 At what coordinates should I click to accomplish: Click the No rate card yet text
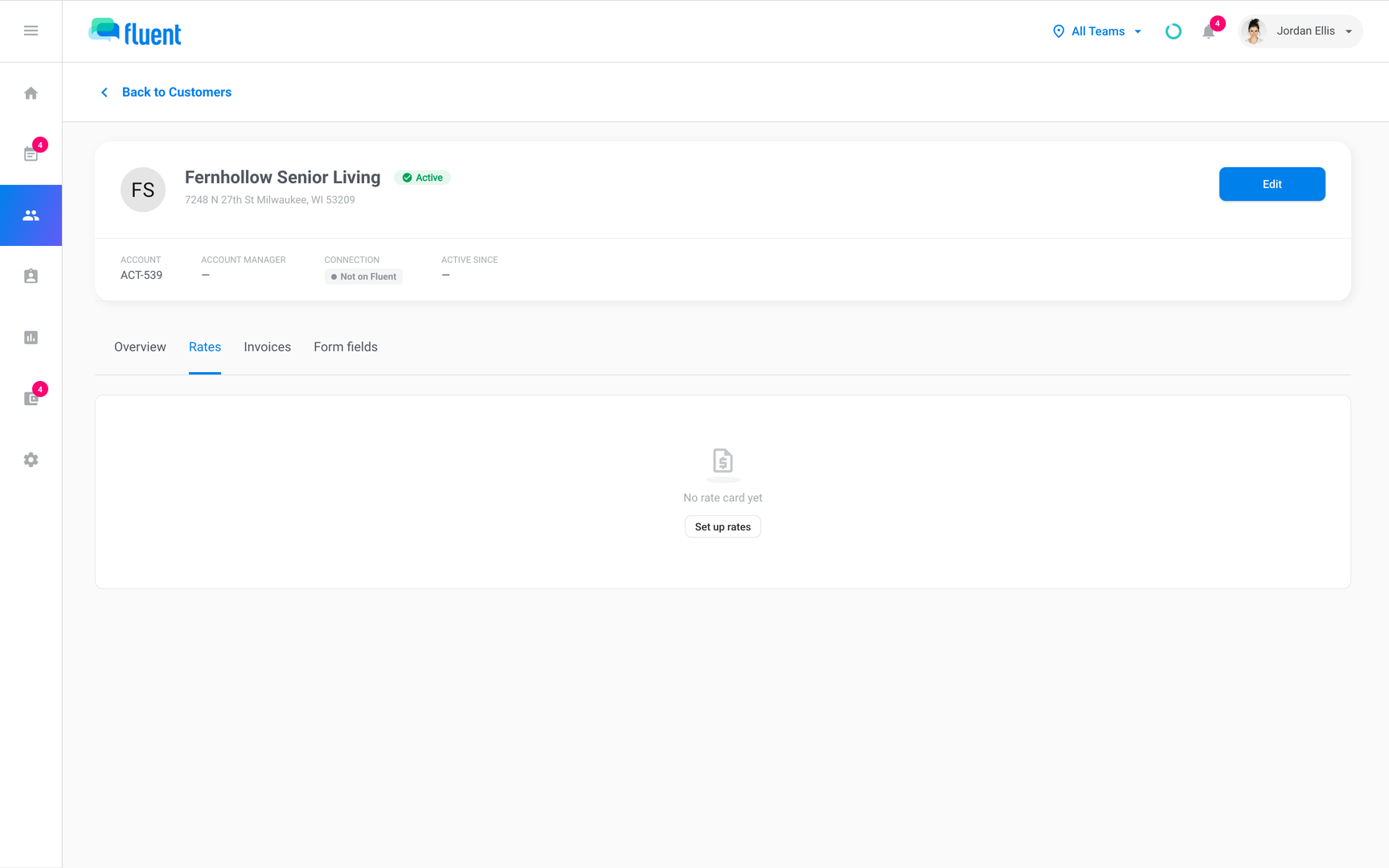tap(723, 497)
